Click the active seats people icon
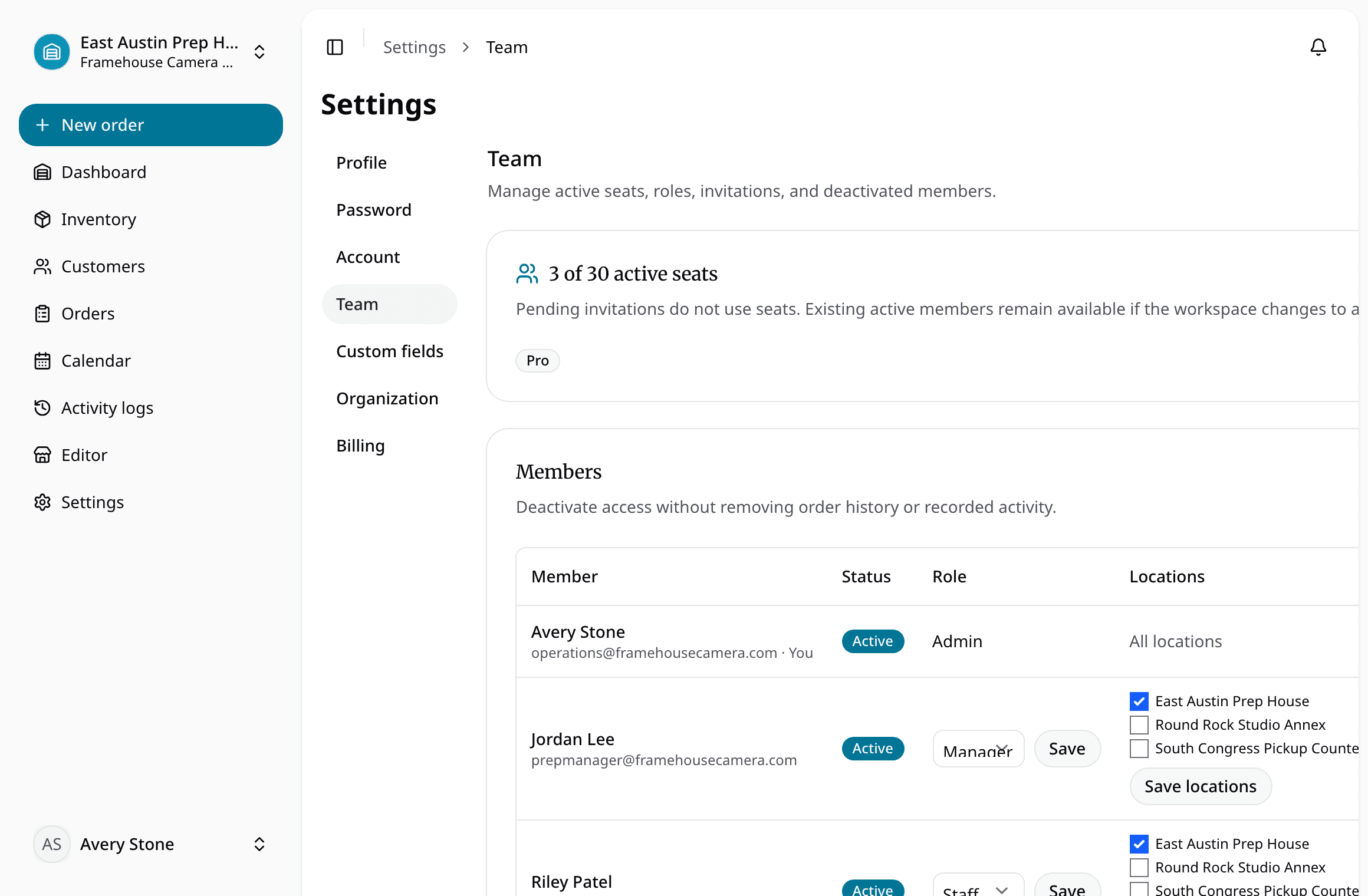The width and height of the screenshot is (1368, 896). [x=527, y=274]
